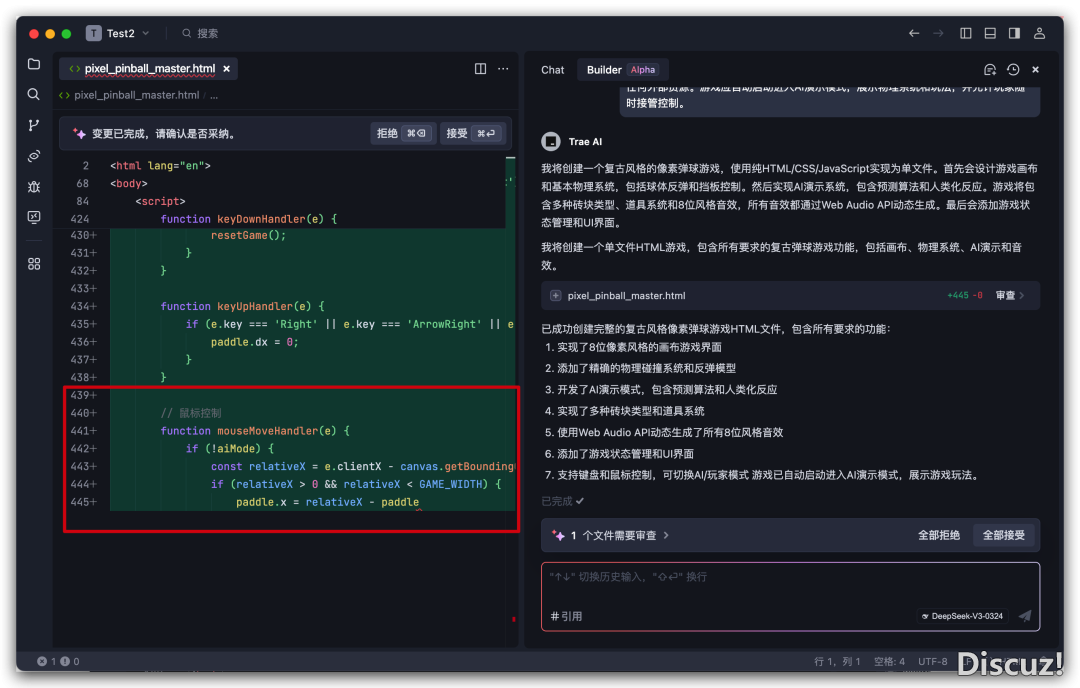This screenshot has width=1080, height=688.
Task: Open the debug bug sidebar icon
Action: click(x=34, y=187)
